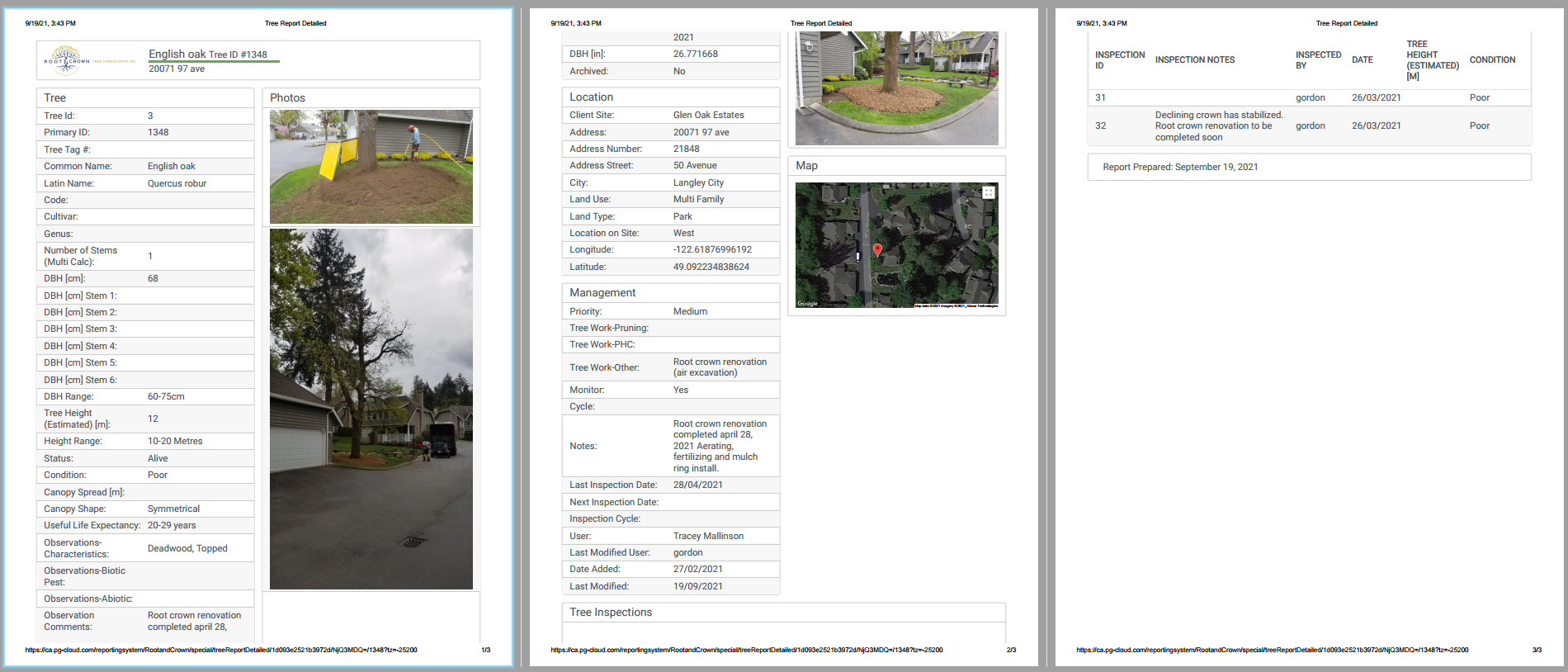
Task: Click the Priority value Medium
Action: click(x=690, y=311)
